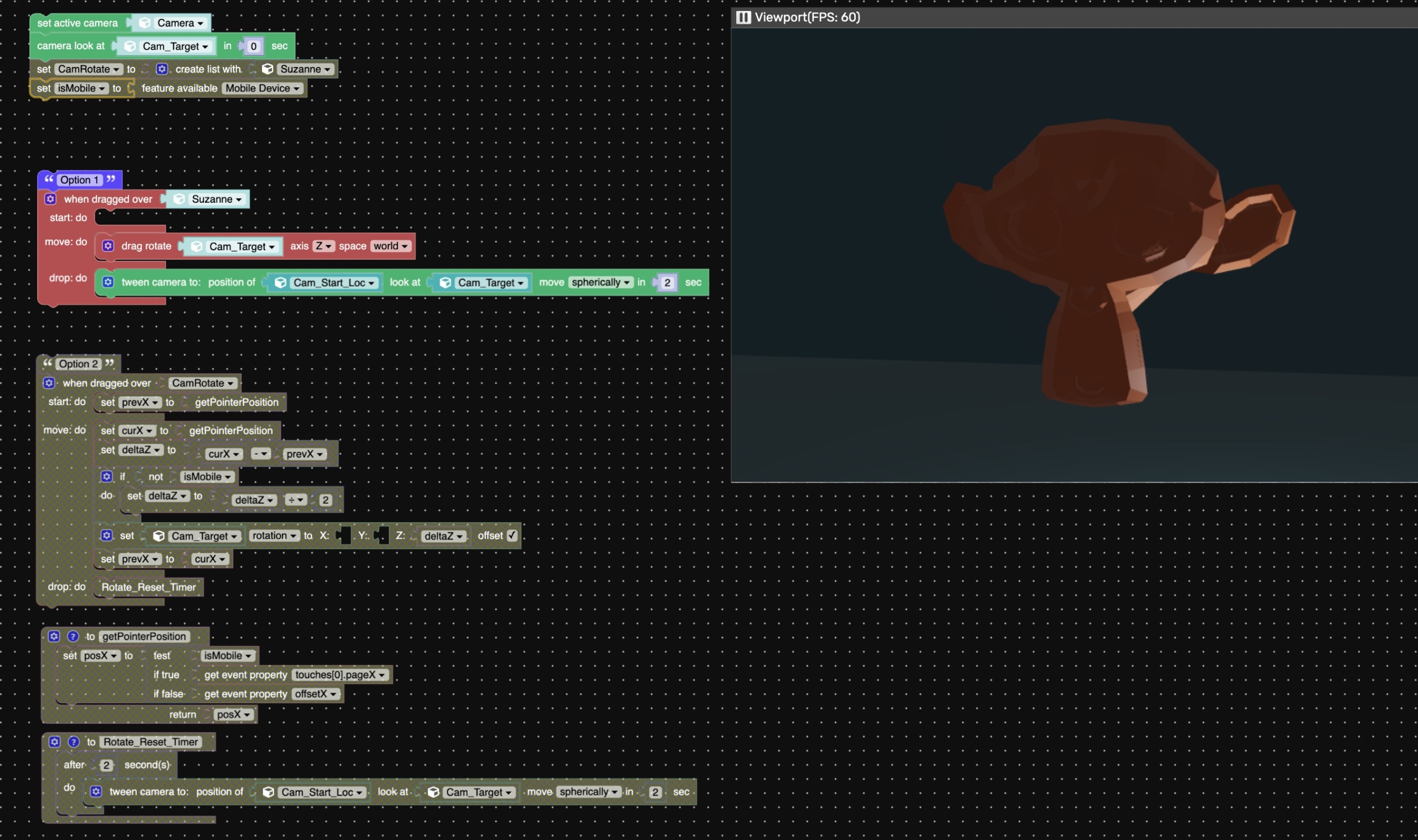Click the 'feature available' block
1418x840 pixels.
[179, 88]
